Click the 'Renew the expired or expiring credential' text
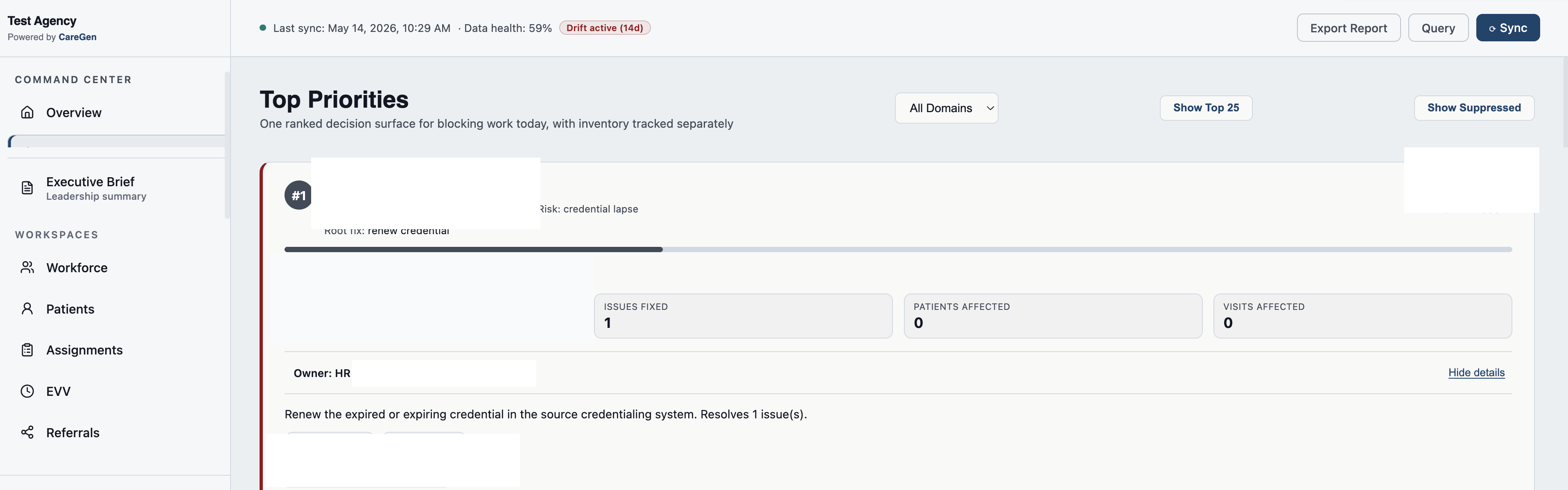The image size is (1568, 490). (545, 415)
